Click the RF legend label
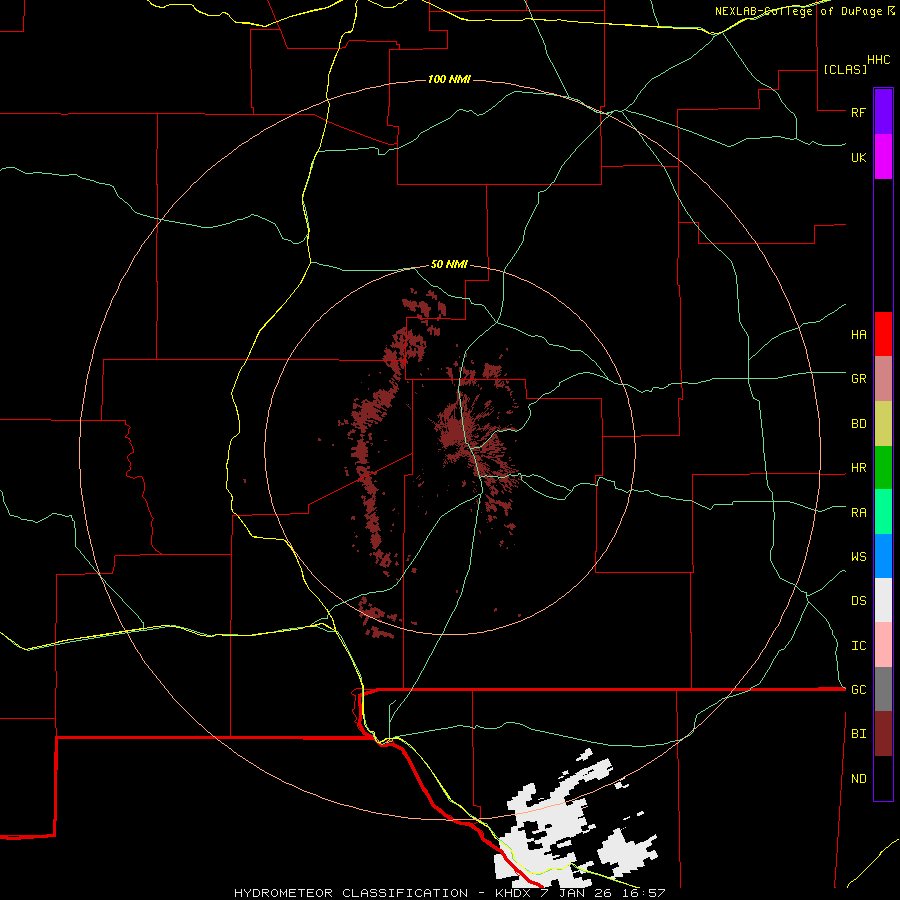This screenshot has width=900, height=900. (858, 112)
